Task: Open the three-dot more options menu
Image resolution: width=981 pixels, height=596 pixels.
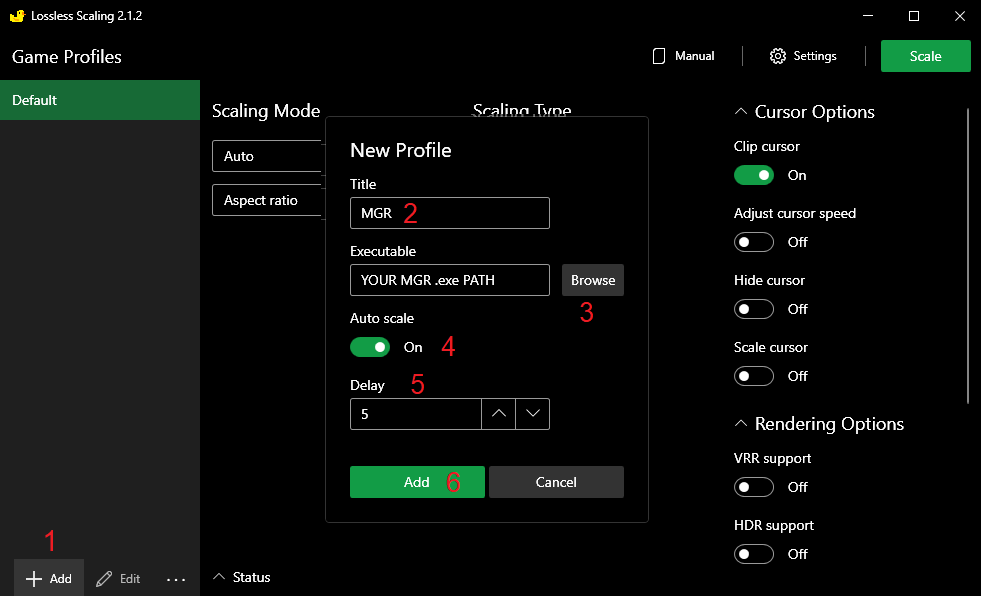Action: pyautogui.click(x=176, y=579)
